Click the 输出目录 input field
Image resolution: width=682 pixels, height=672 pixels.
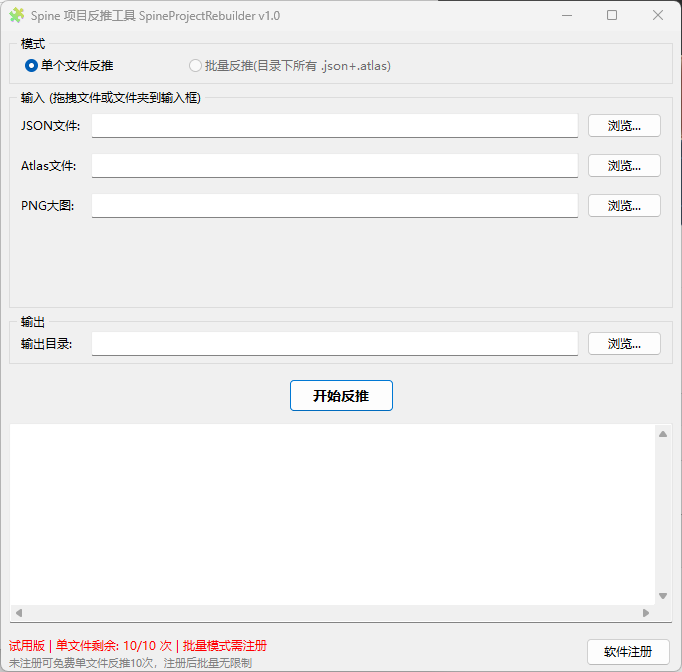[x=334, y=344]
